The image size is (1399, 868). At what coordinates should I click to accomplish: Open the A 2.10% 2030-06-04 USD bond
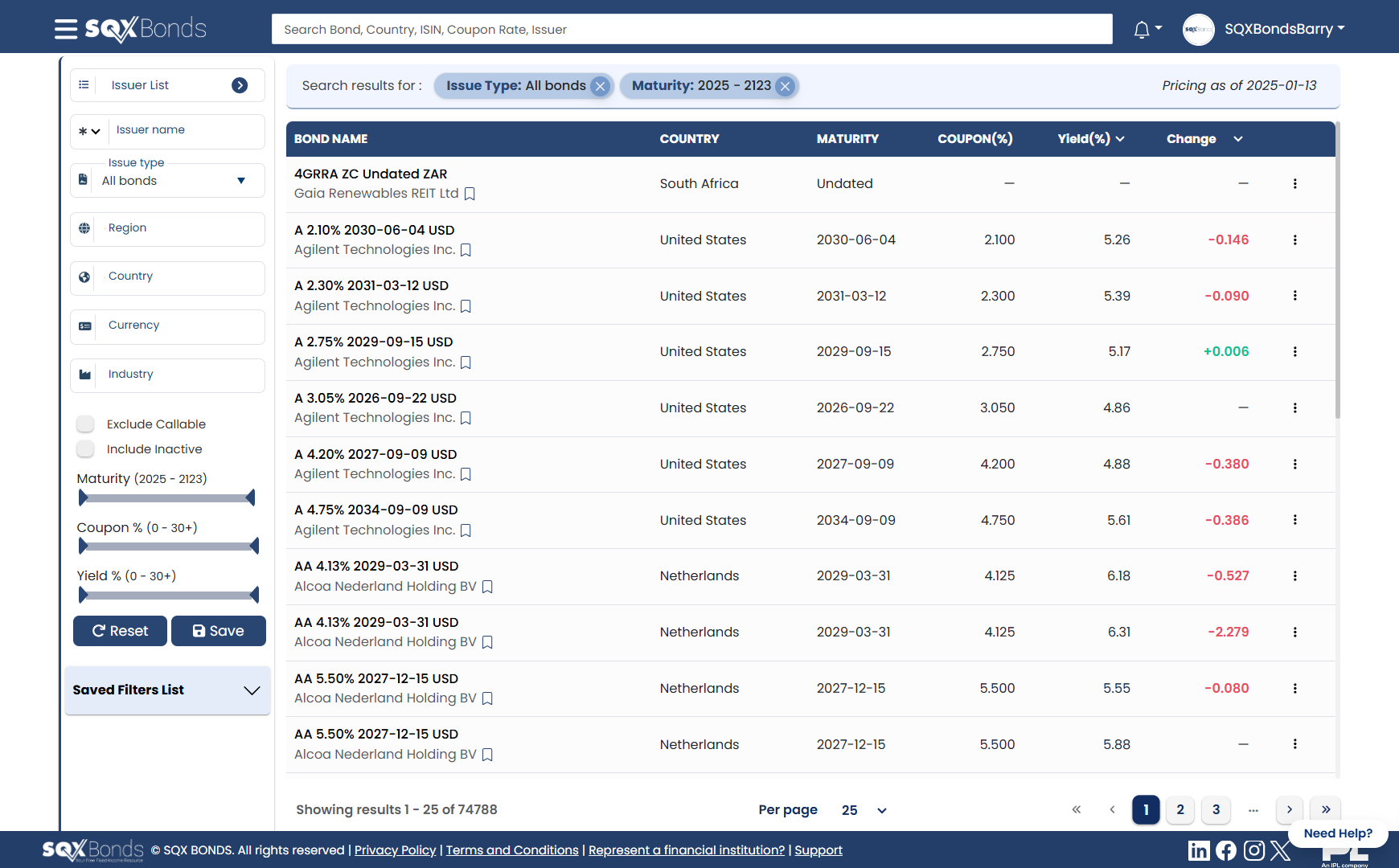click(375, 230)
